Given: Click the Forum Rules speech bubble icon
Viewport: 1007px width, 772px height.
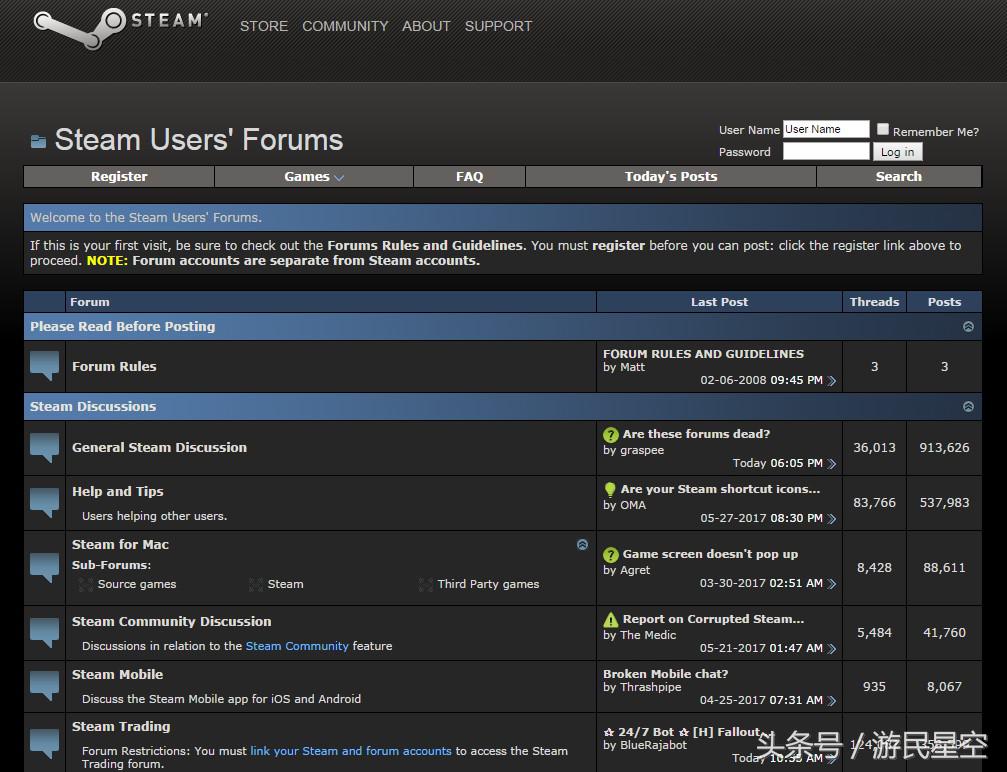Looking at the screenshot, I should pos(45,366).
